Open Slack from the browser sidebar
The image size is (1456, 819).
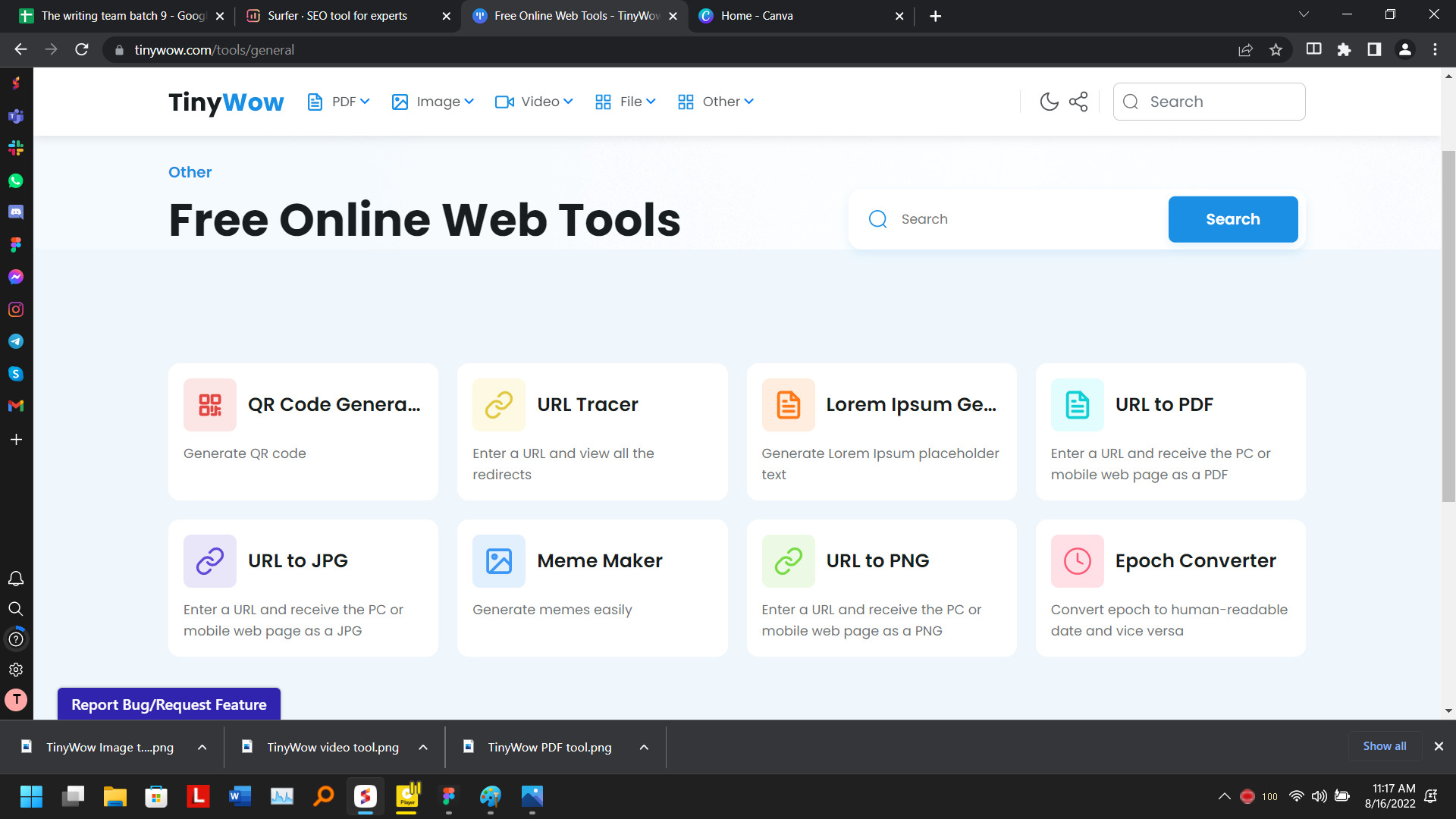click(x=16, y=148)
